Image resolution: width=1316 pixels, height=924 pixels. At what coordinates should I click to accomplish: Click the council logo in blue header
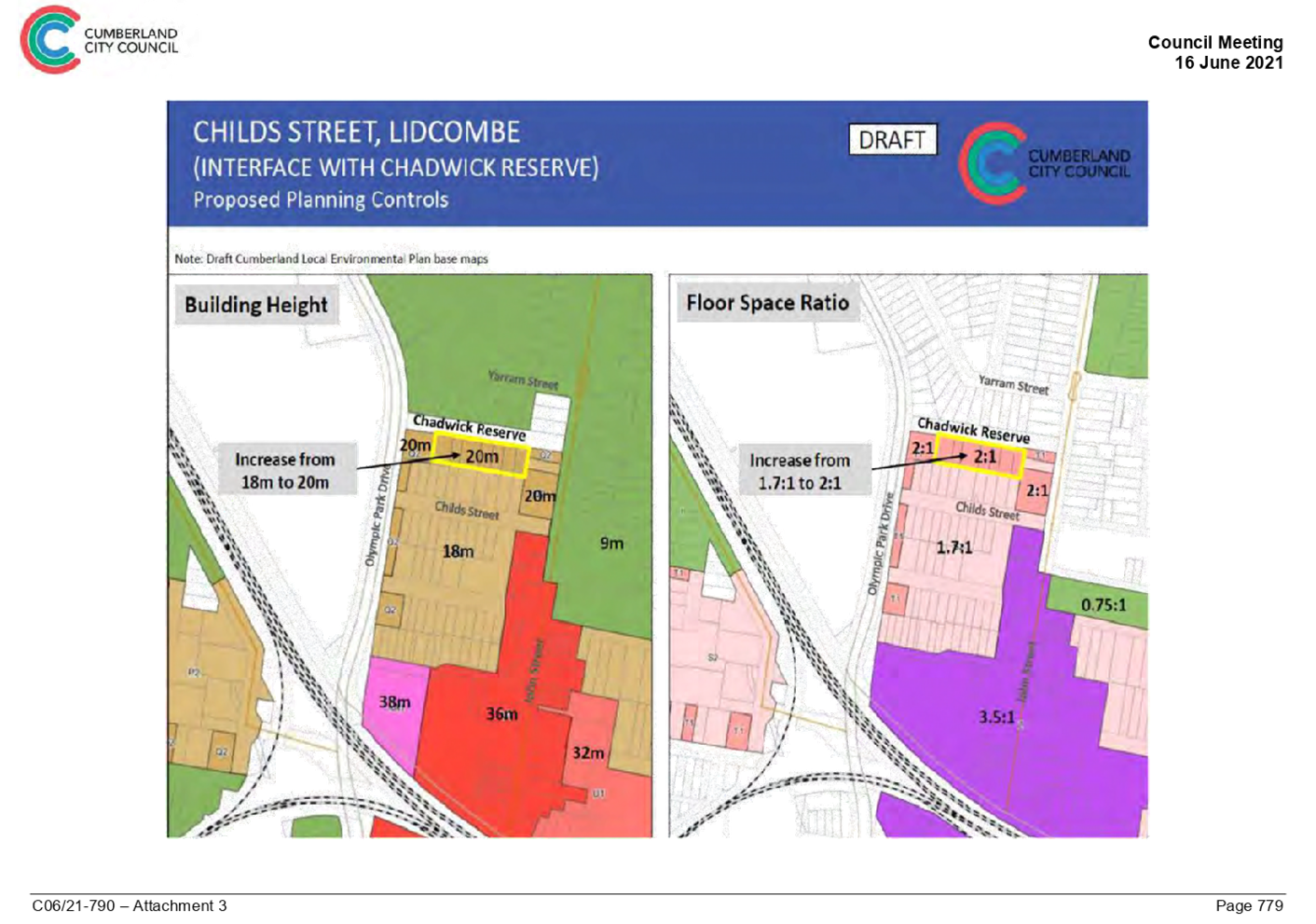point(1044,163)
